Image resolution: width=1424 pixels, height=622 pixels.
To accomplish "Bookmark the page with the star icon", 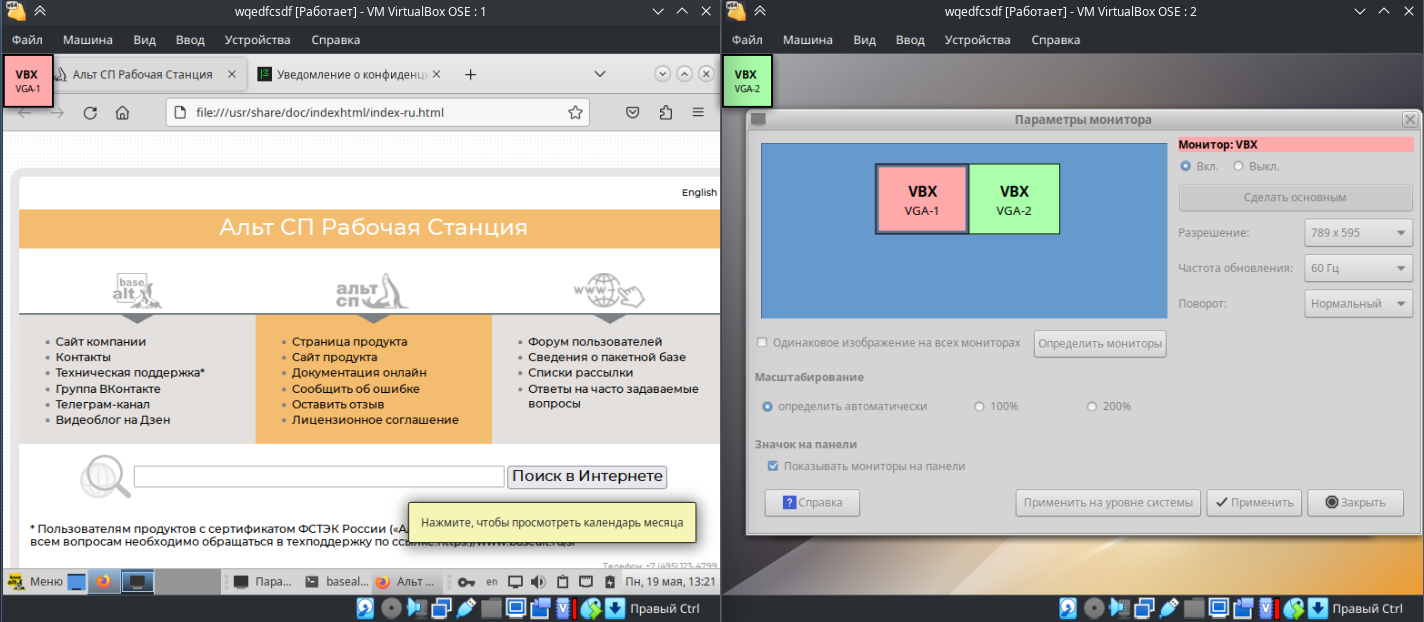I will (575, 113).
